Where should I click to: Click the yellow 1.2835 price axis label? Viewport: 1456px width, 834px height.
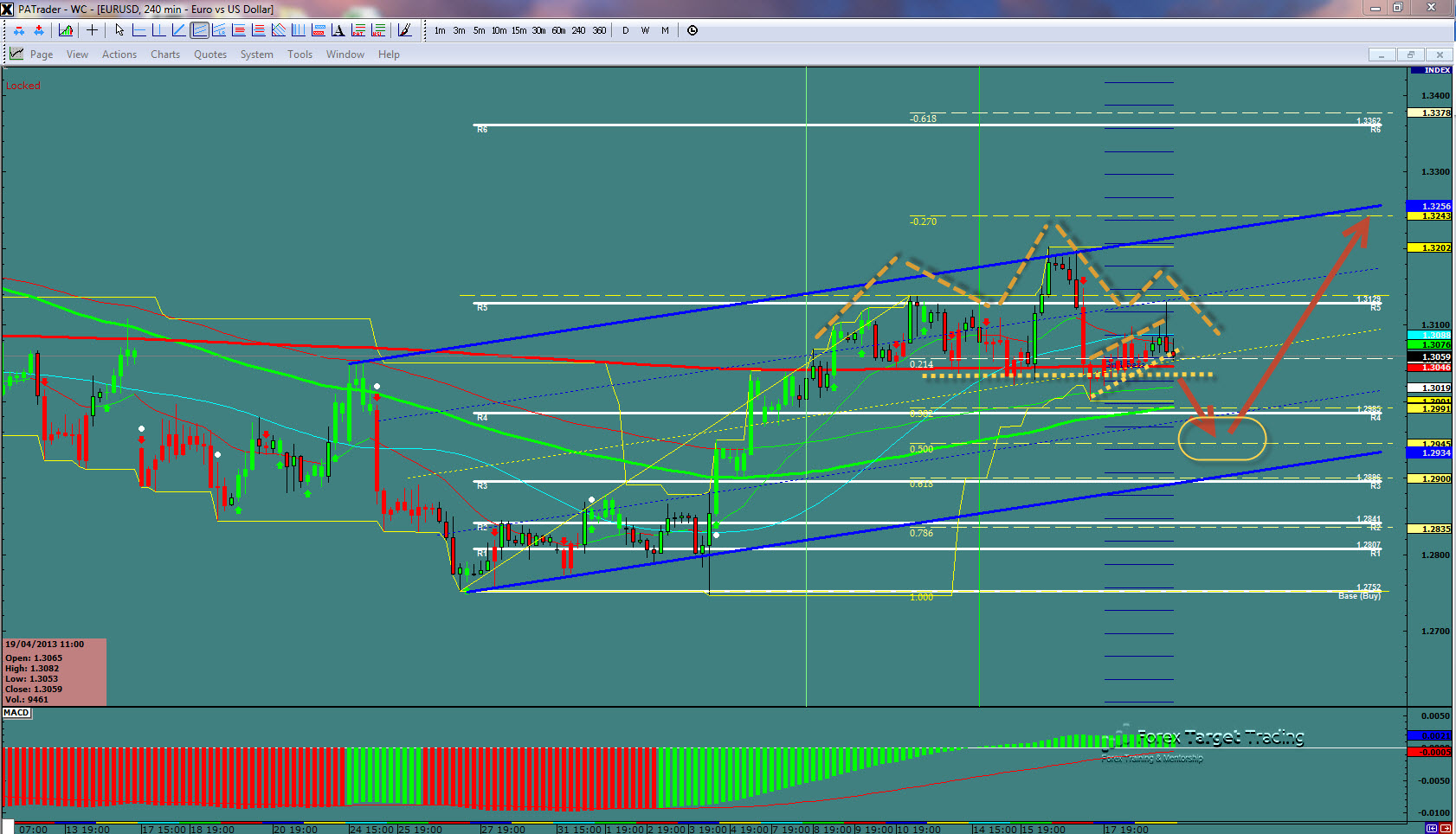point(1431,529)
